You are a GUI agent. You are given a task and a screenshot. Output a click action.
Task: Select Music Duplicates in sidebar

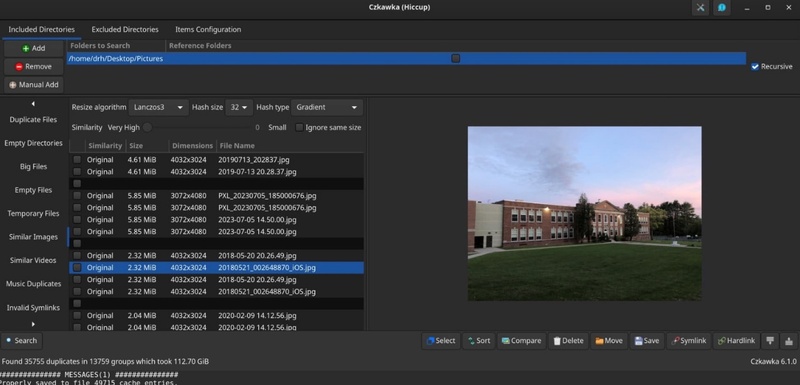[33, 284]
